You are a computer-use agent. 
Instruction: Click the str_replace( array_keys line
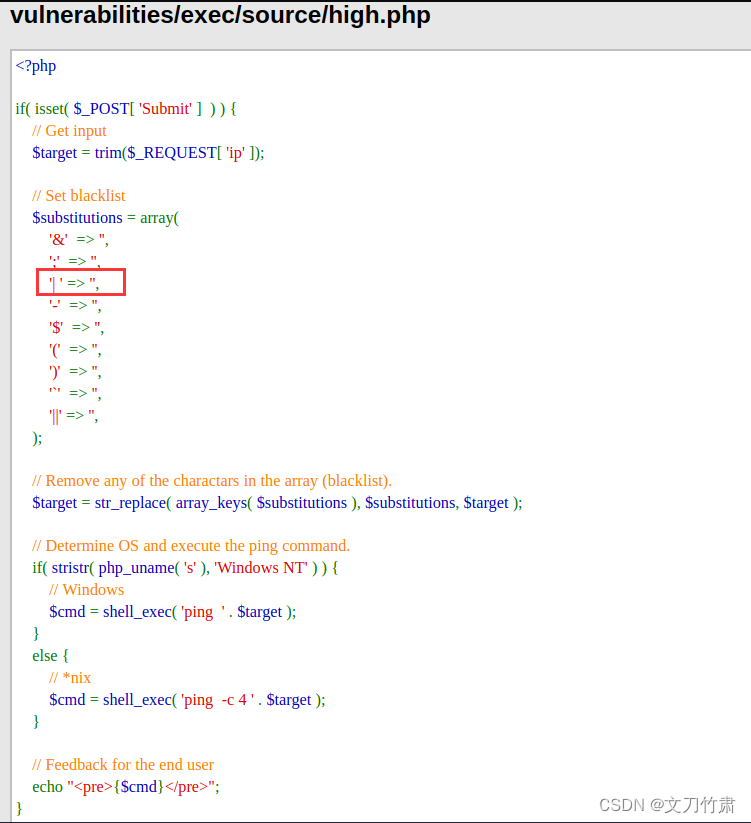tap(277, 503)
